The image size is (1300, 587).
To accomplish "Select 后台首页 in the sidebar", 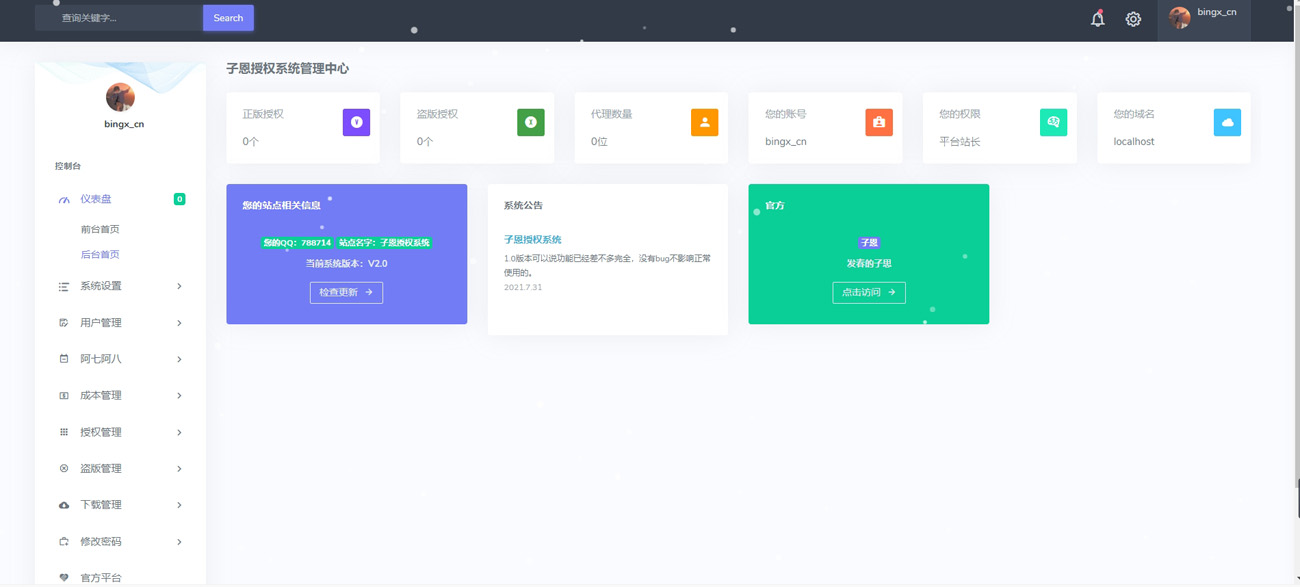I will (100, 254).
